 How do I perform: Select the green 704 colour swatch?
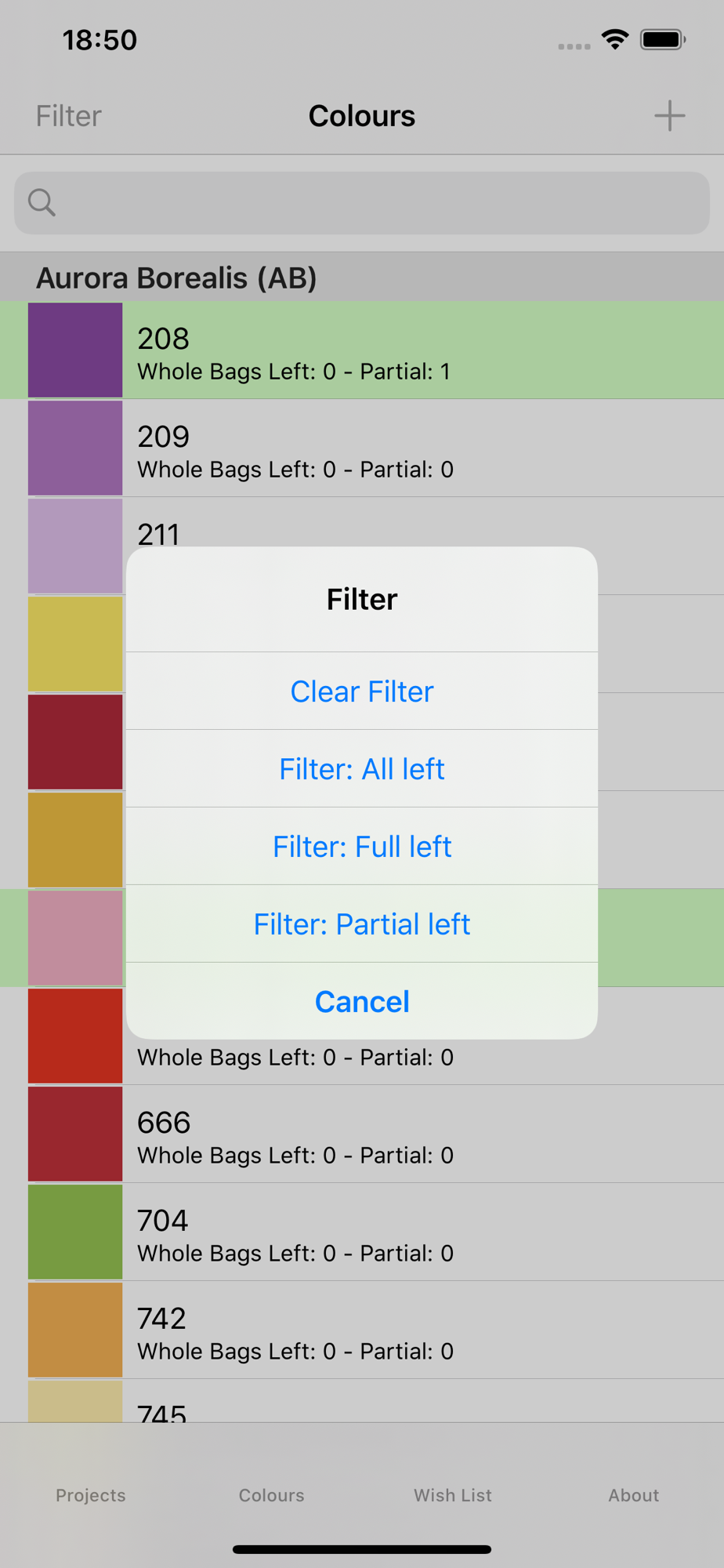point(75,1232)
